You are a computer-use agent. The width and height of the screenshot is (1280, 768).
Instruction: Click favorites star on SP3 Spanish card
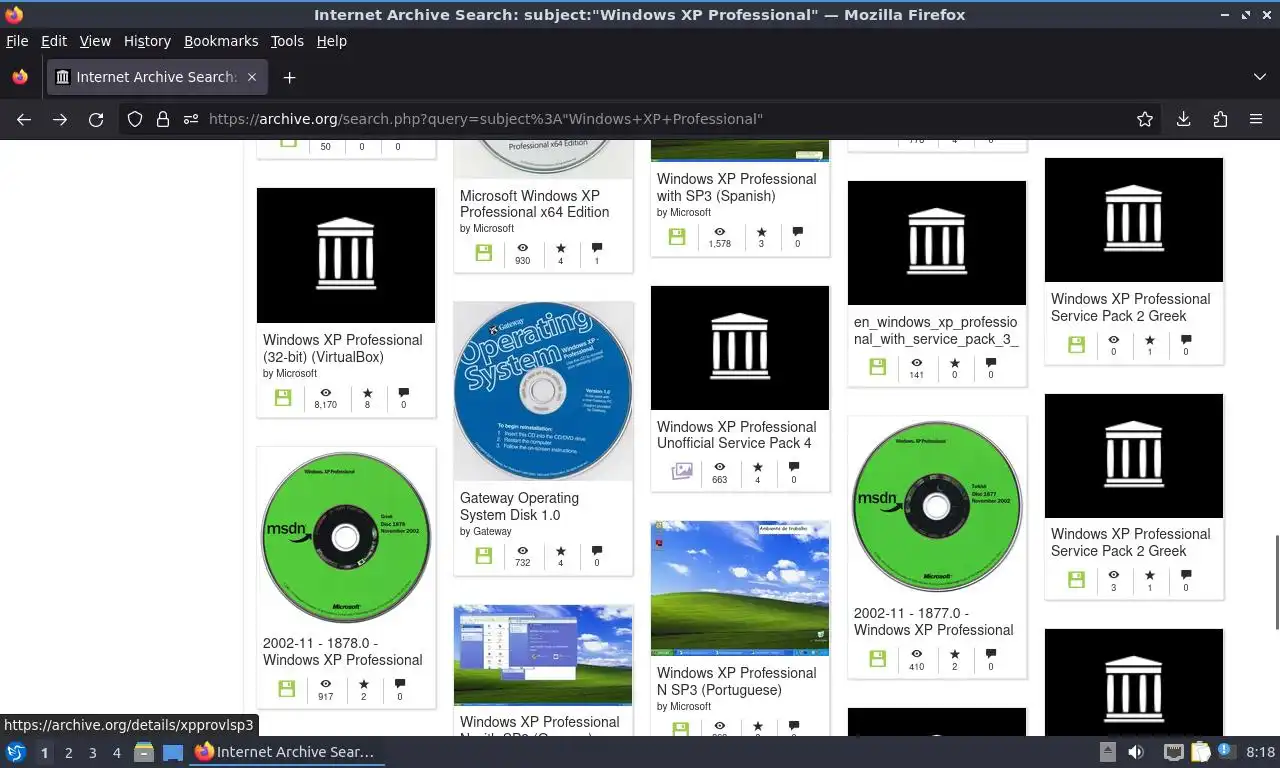coord(761,232)
